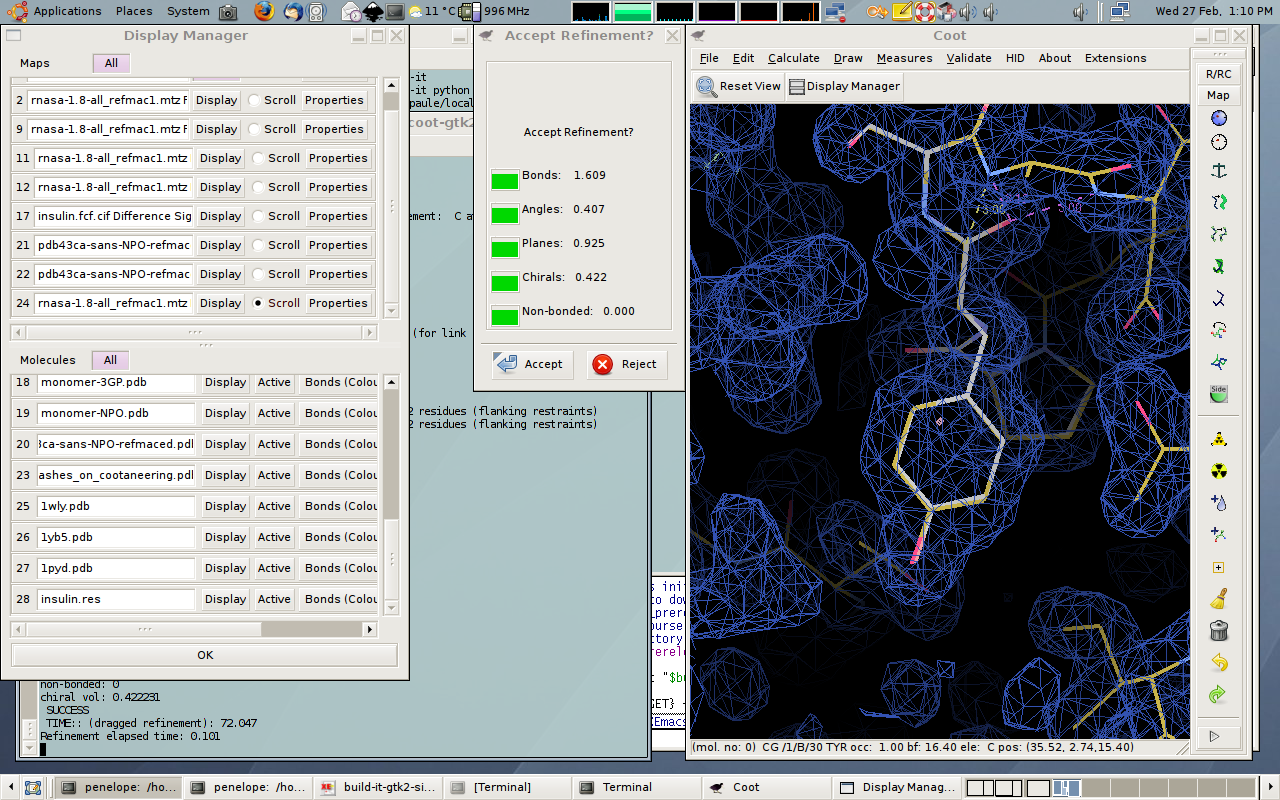Open Bonds colour dropdown for insulin.res
The height and width of the screenshot is (800, 1280).
click(x=340, y=599)
